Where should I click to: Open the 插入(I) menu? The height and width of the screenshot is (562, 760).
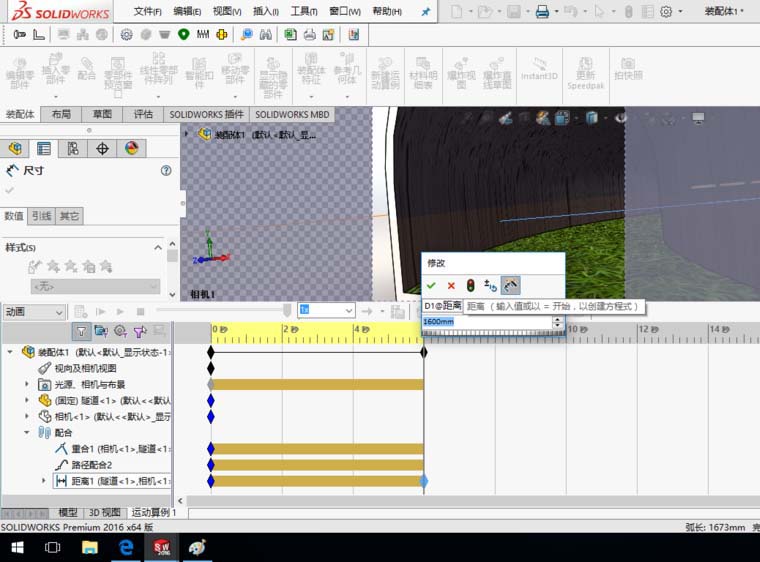point(266,11)
